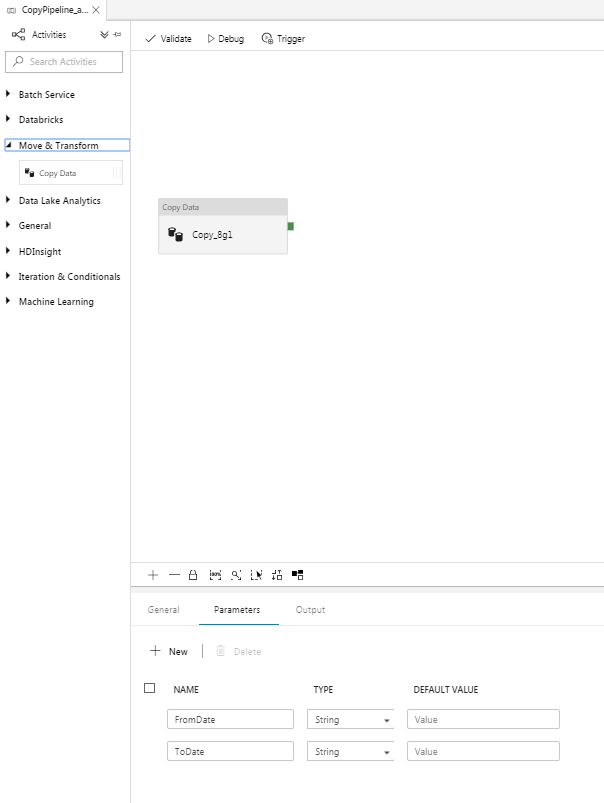Select the Copy Data activity in sidebar
604x803 pixels.
71,173
